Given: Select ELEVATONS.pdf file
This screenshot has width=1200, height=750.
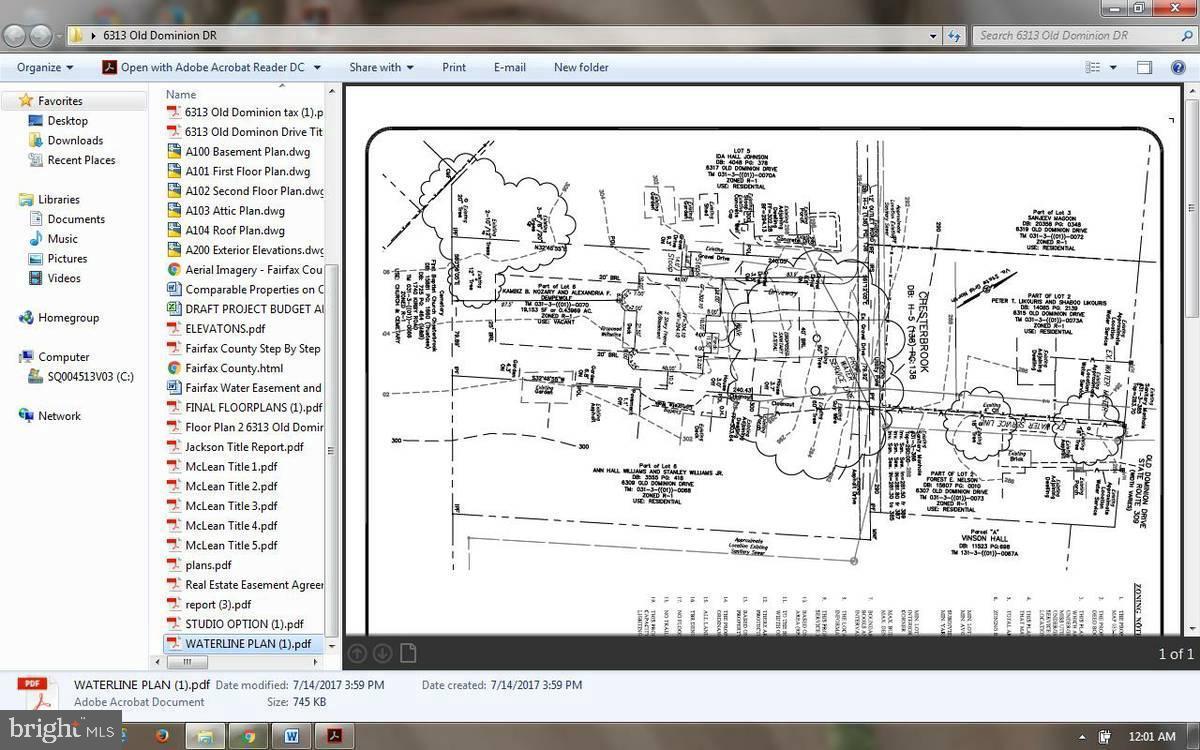Looking at the screenshot, I should [x=216, y=329].
